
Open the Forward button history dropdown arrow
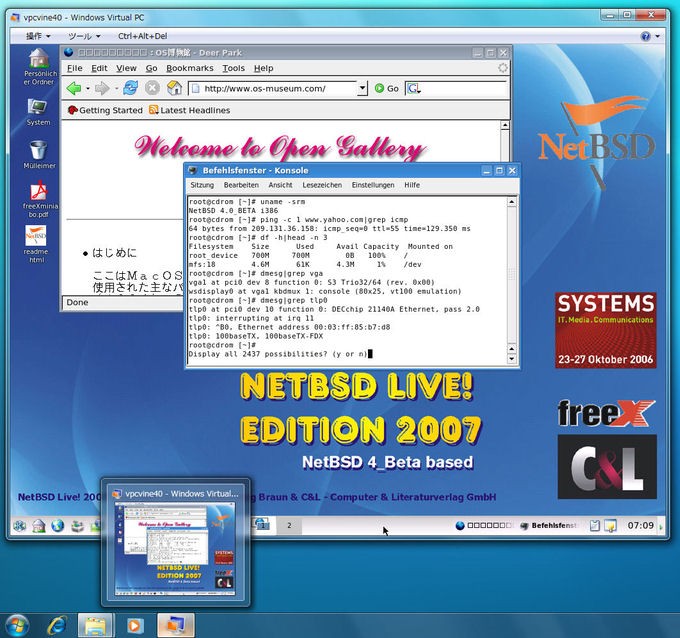coord(116,88)
